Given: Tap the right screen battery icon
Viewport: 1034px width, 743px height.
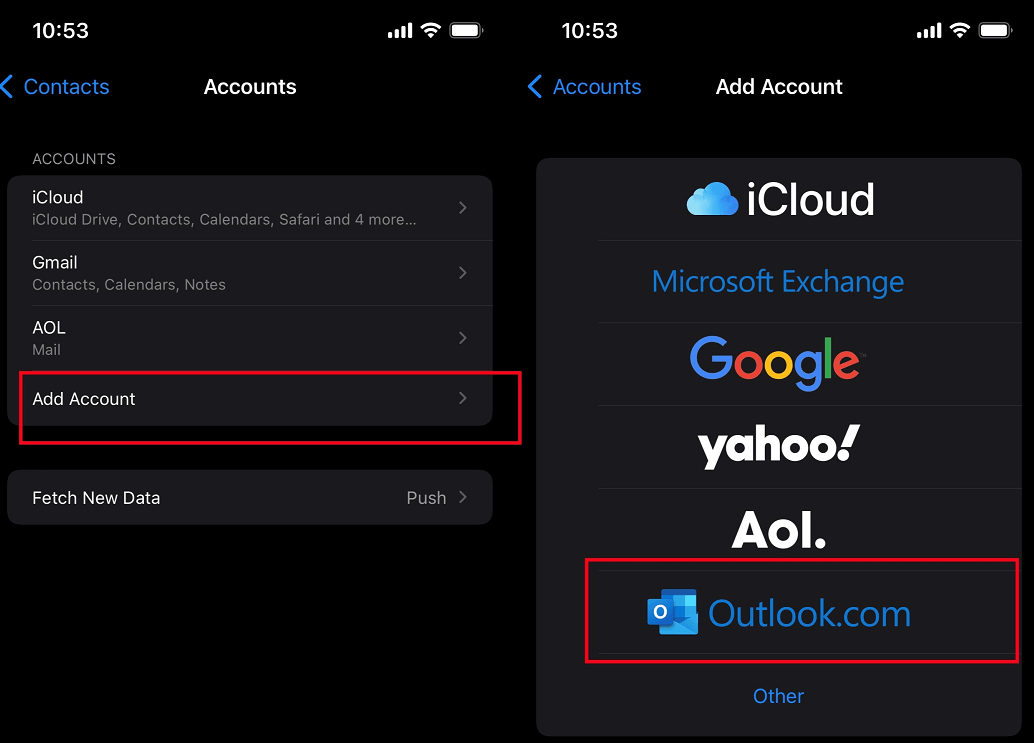Looking at the screenshot, I should 995,31.
